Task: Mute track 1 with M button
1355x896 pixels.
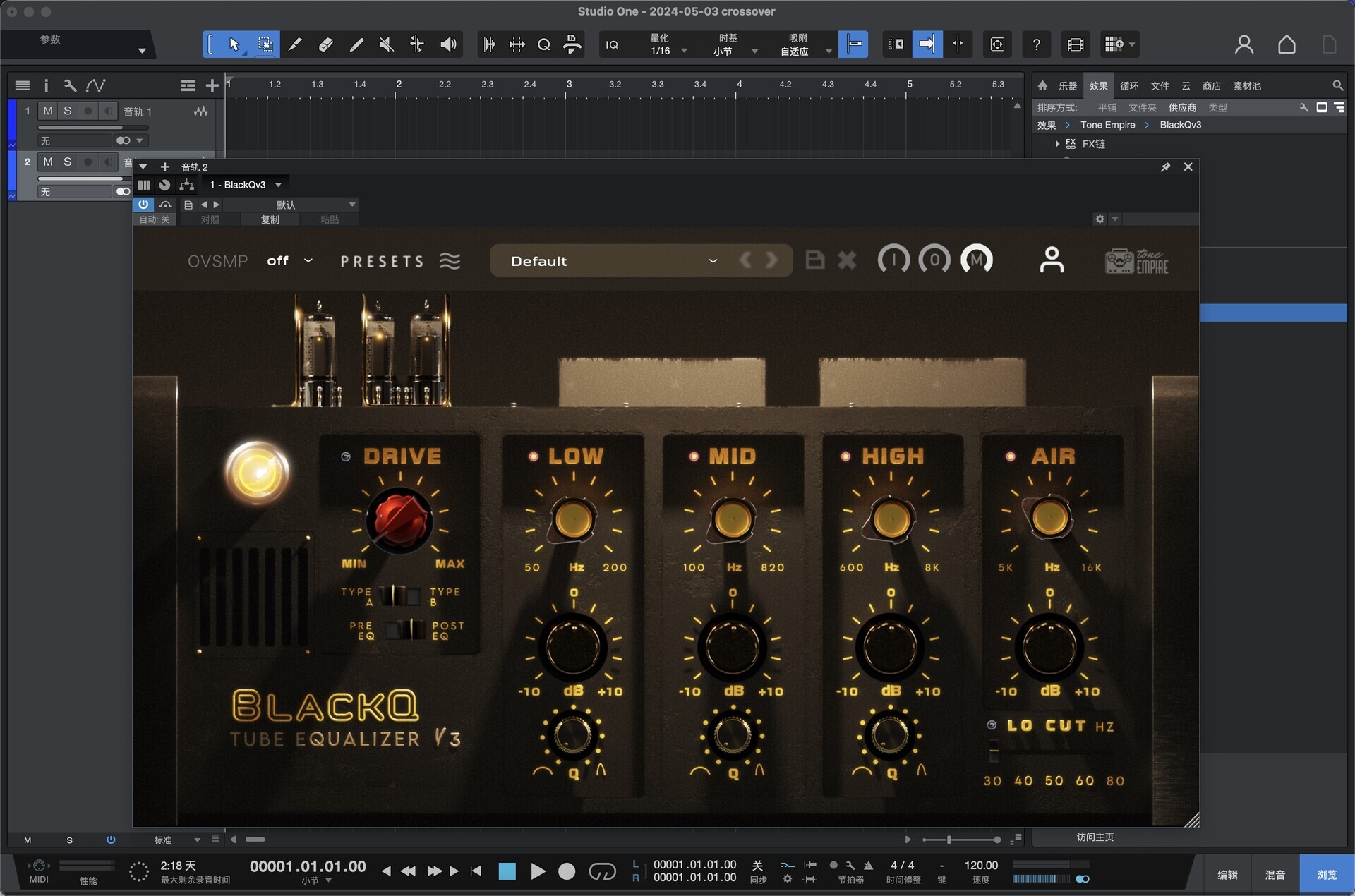Action: [x=47, y=111]
